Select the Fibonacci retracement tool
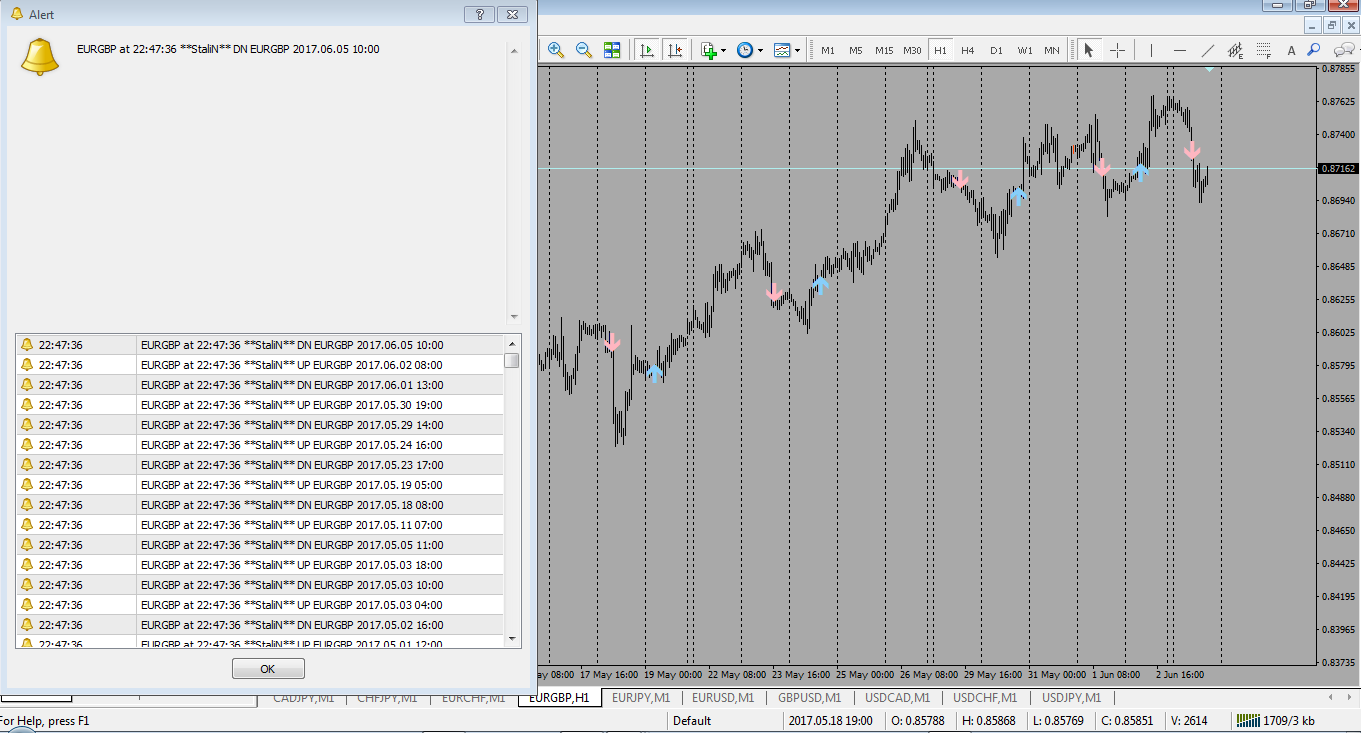 tap(1264, 50)
